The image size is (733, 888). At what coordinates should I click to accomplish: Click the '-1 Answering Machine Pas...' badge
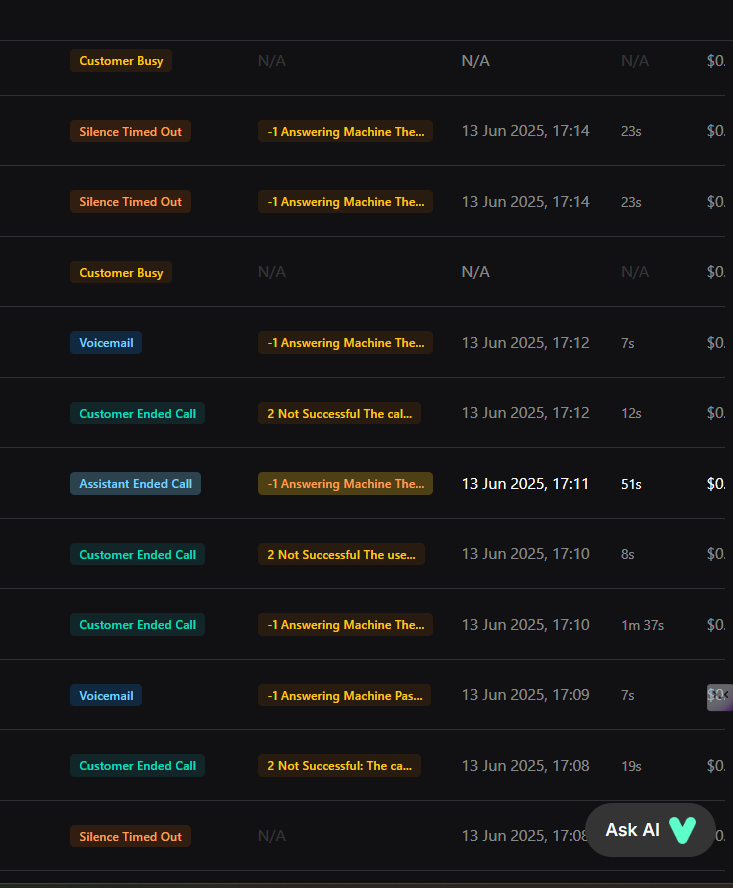point(344,695)
